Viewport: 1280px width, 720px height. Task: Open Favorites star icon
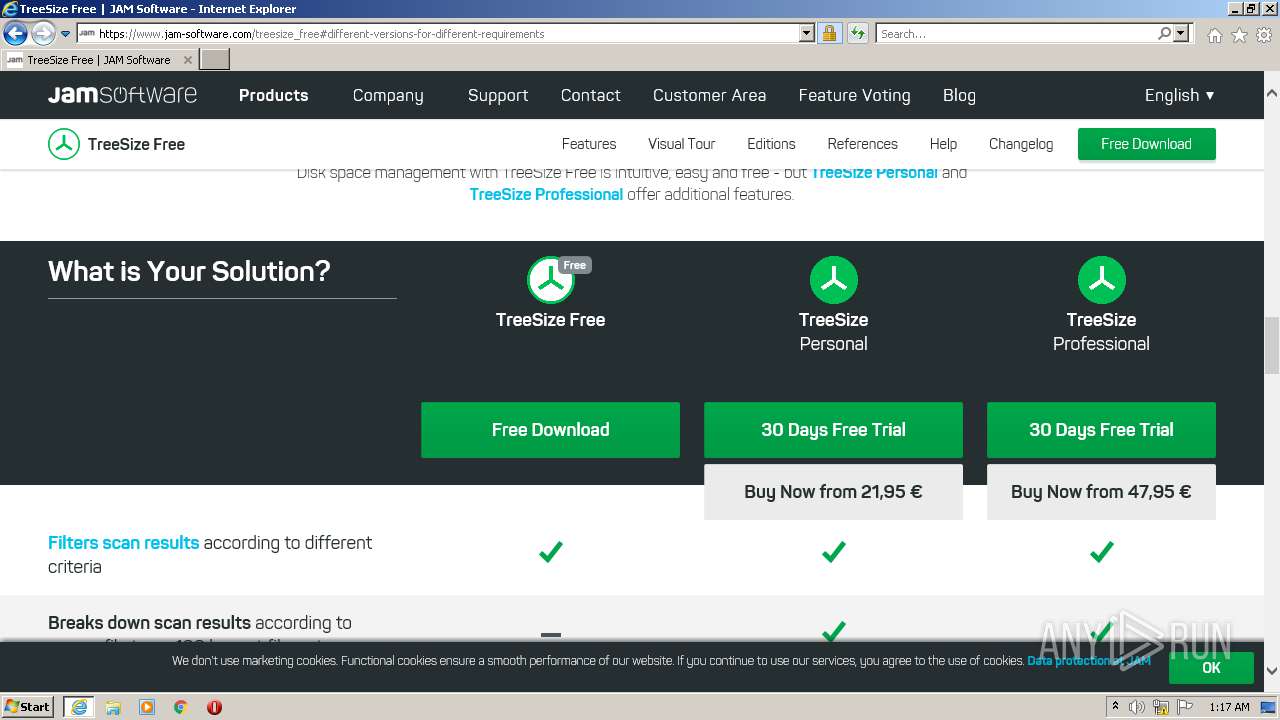tap(1239, 35)
